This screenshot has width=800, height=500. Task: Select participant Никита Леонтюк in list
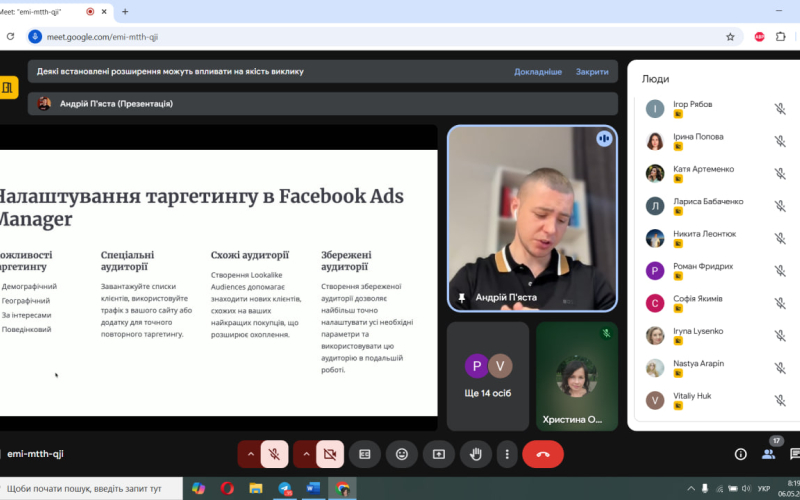(x=717, y=238)
